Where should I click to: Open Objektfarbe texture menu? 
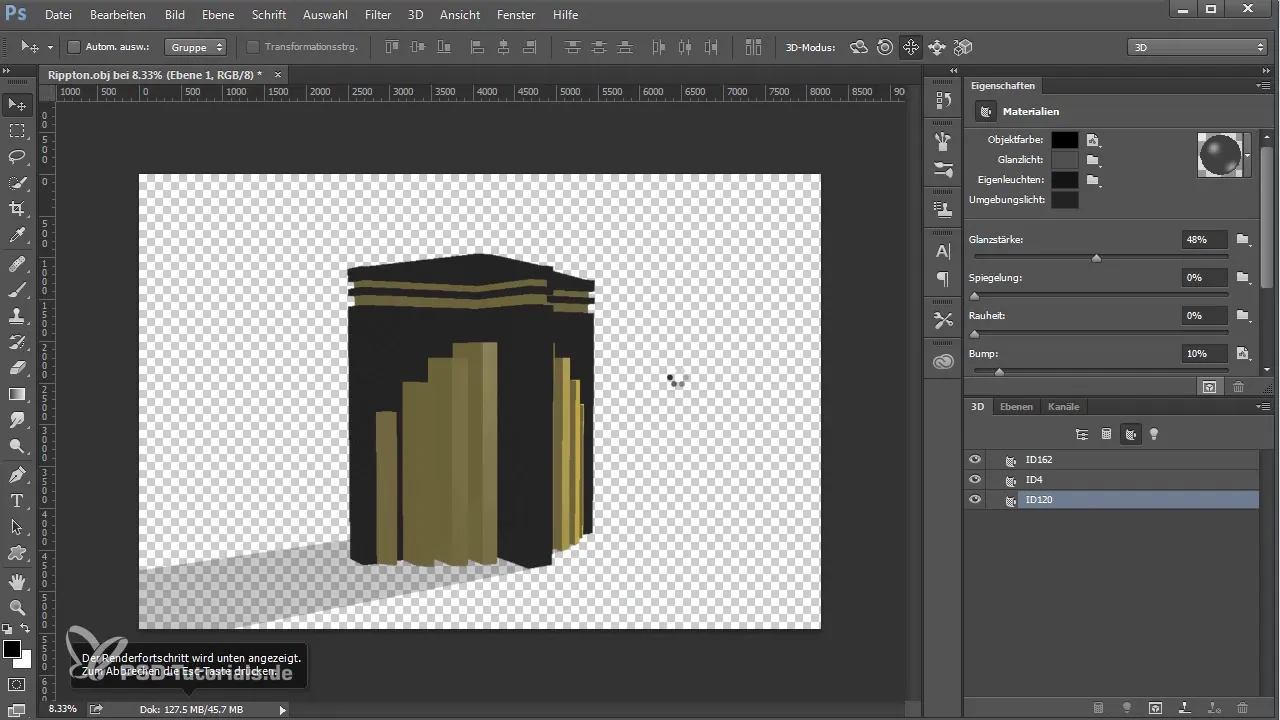coord(1093,140)
